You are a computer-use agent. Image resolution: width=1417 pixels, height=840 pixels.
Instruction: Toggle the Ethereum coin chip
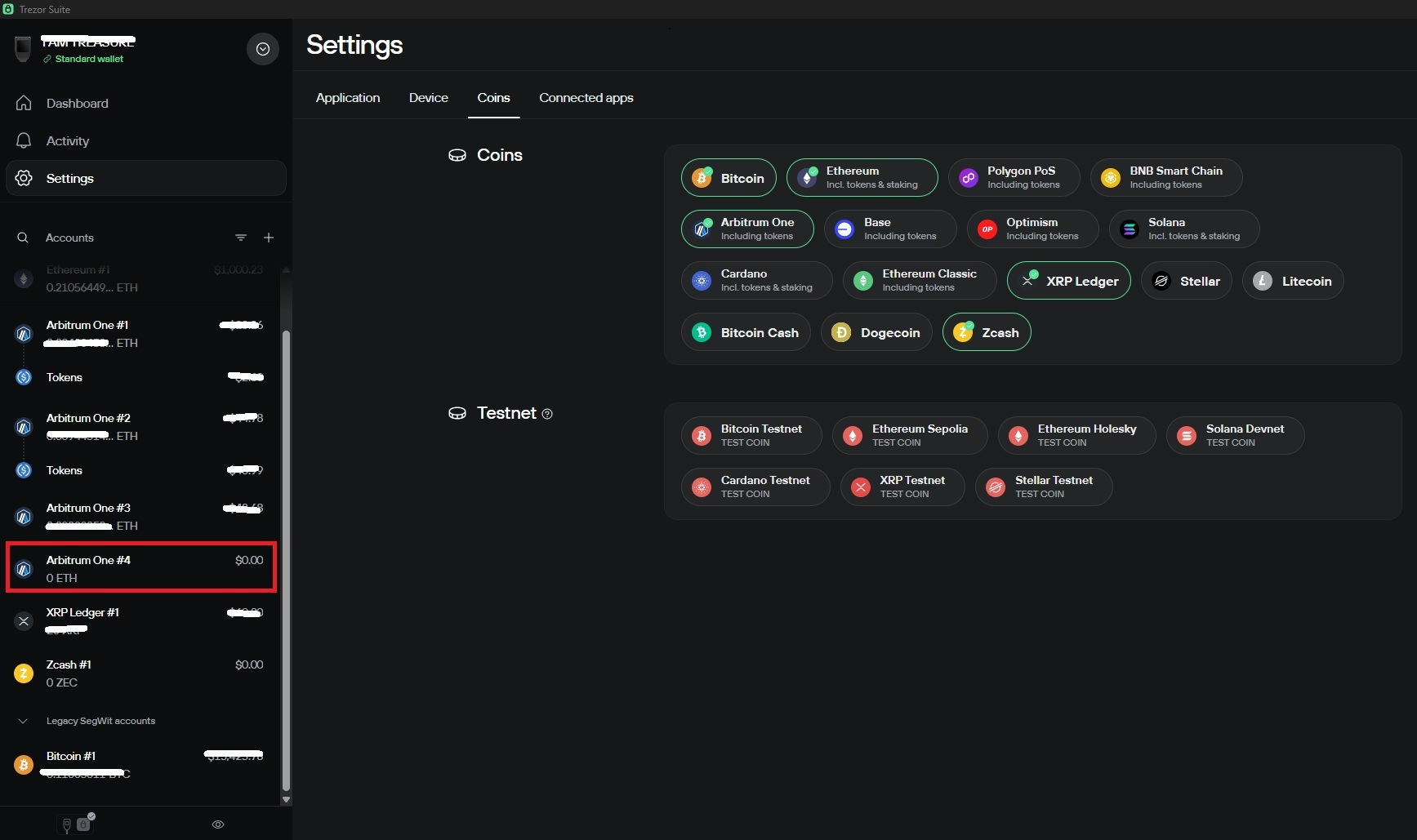pyautogui.click(x=862, y=178)
